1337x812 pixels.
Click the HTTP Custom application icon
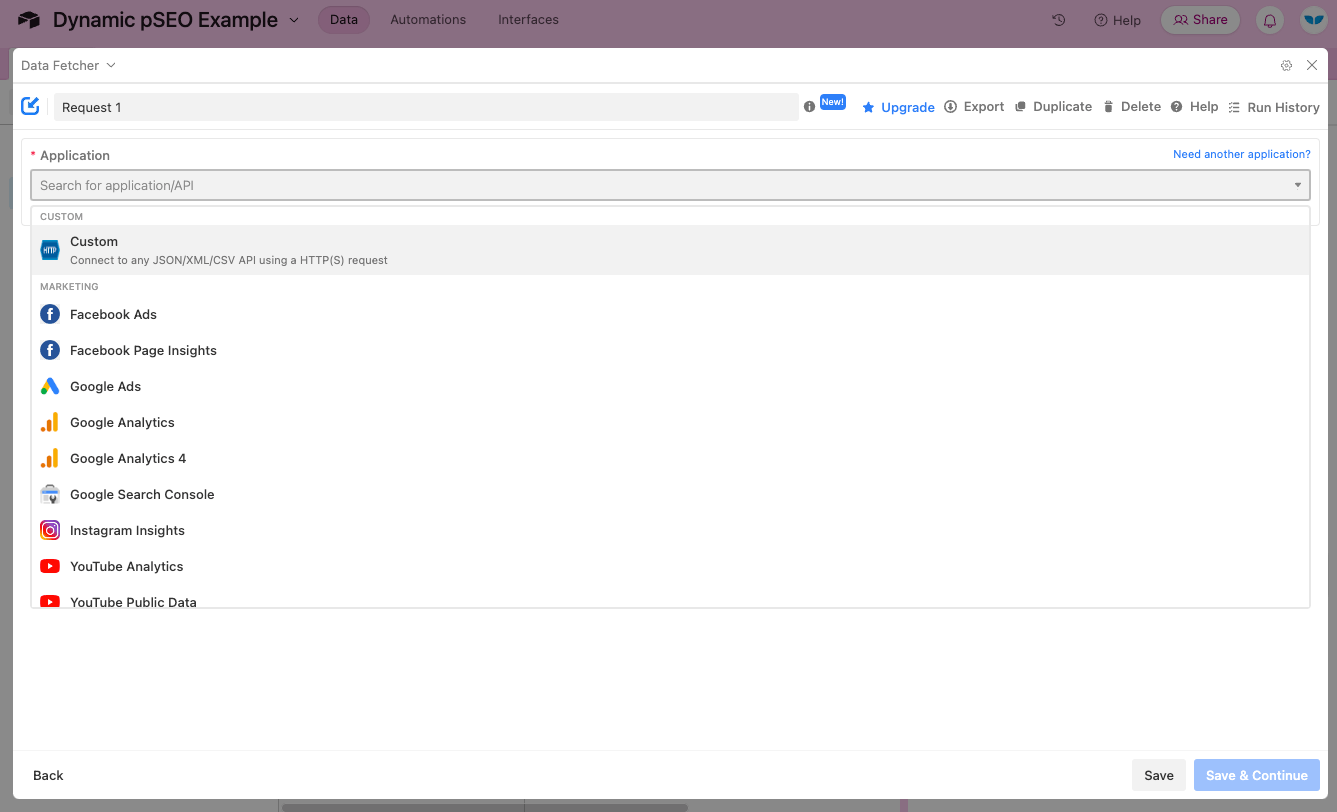click(50, 250)
